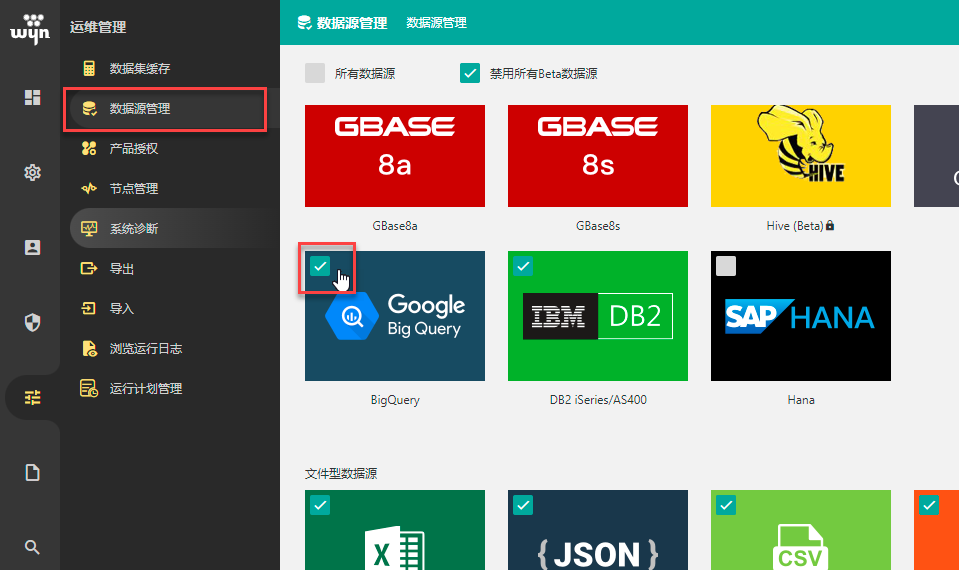Screen dimensions: 959x570
Task: Open the user account icon in left rail
Action: tap(32, 247)
